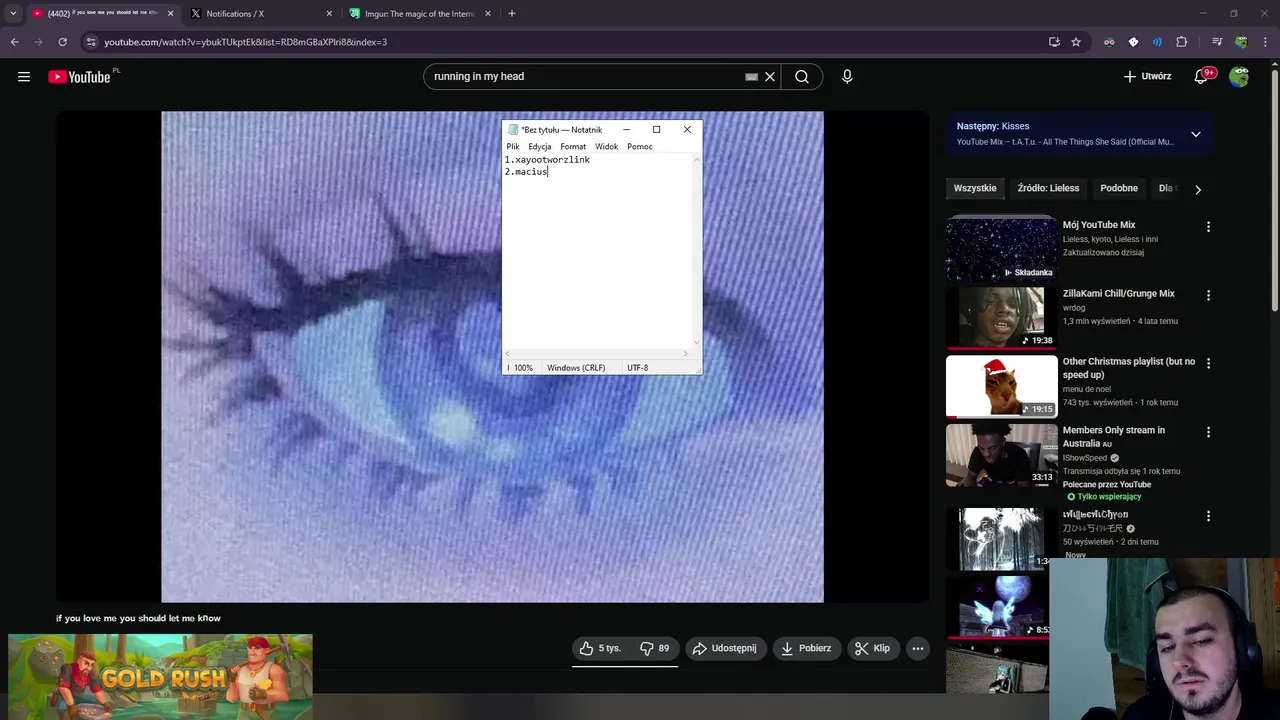The height and width of the screenshot is (720, 1280).
Task: Click UTF-8 in Notatnik status bar
Action: pos(637,368)
